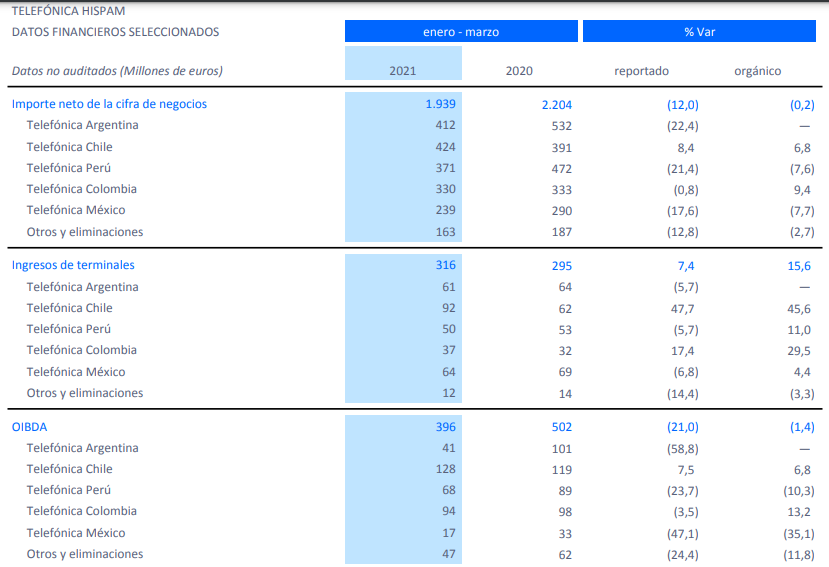Click 'Importe neto de la cifra de negocios' row label
The width and height of the screenshot is (829, 567).
[x=109, y=104]
